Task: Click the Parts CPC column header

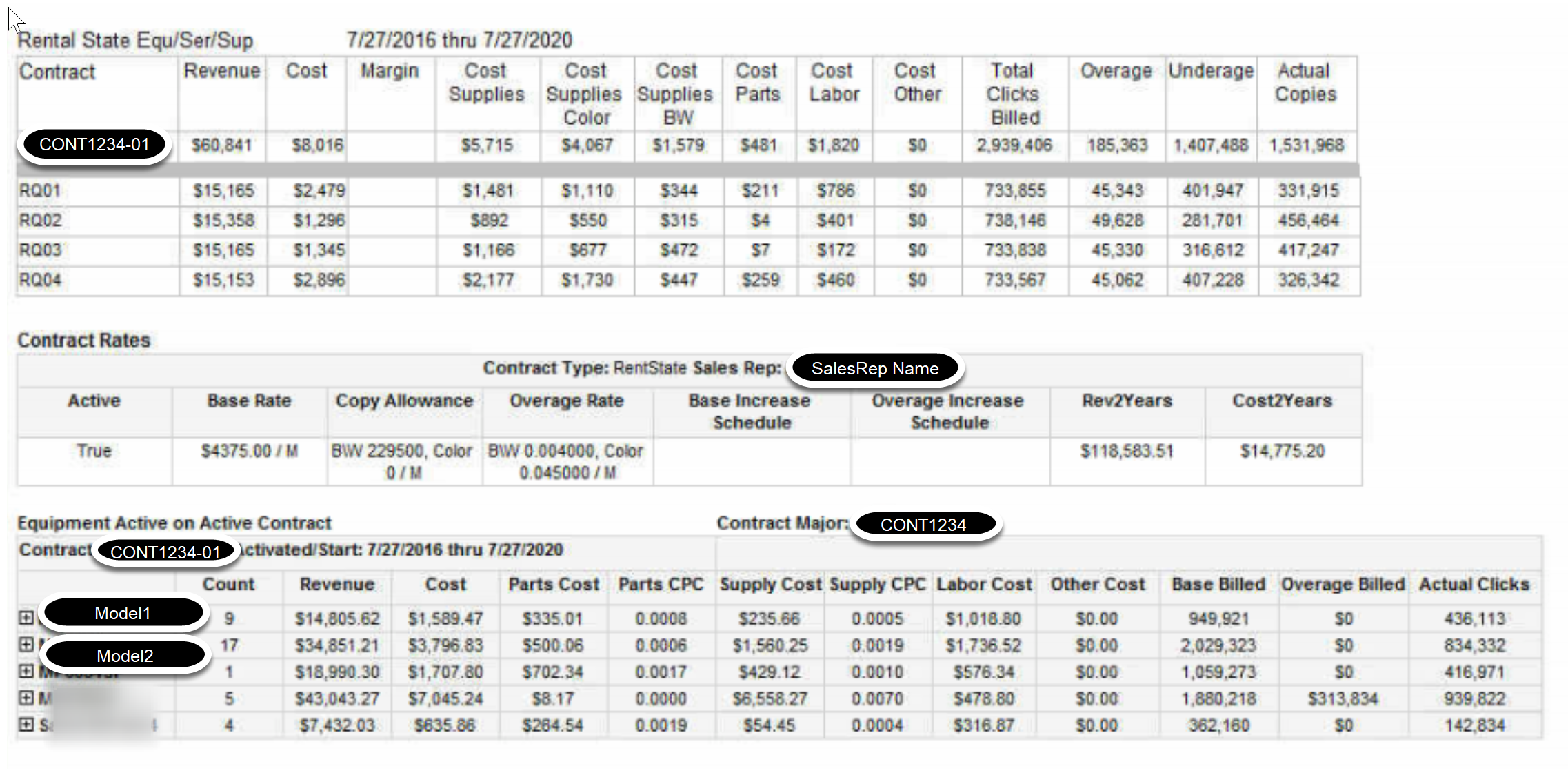Action: tap(661, 584)
